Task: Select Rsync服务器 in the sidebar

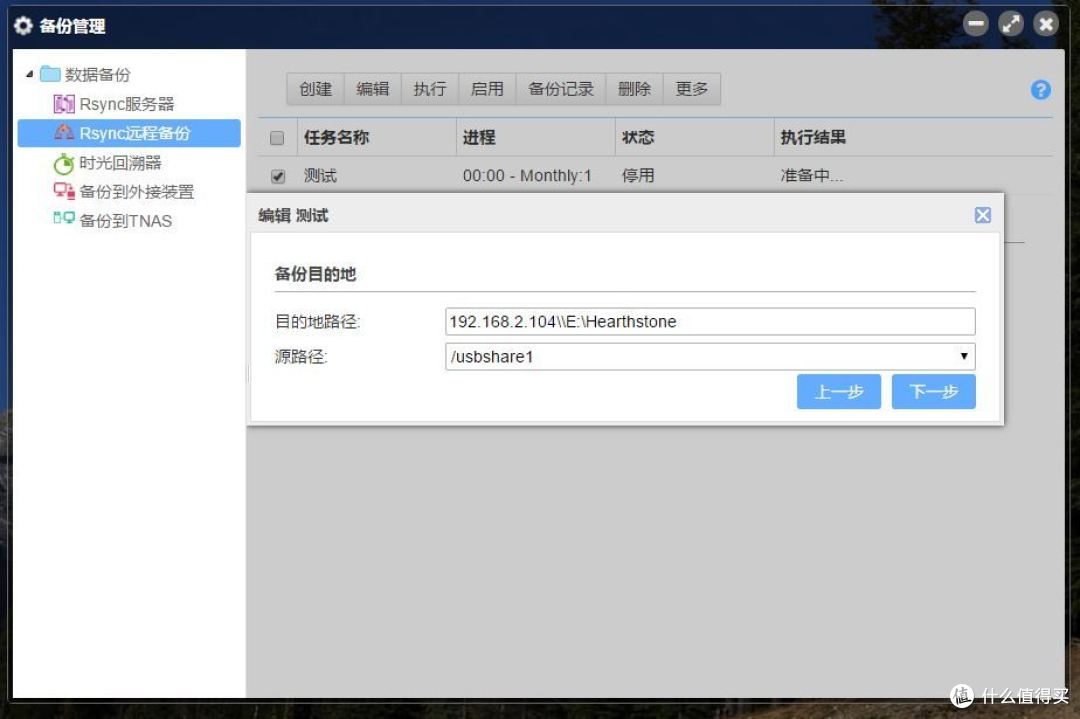Action: click(x=127, y=104)
